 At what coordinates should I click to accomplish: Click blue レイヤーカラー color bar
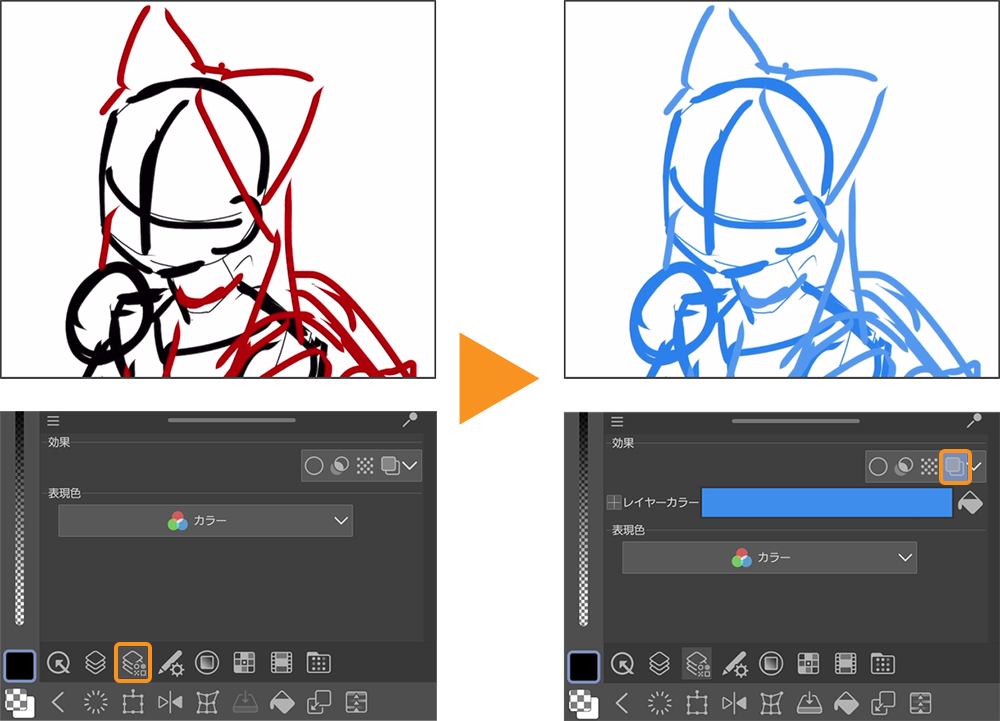click(x=826, y=503)
